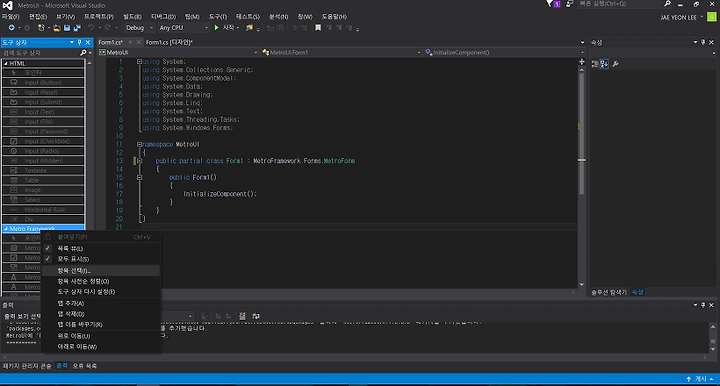Viewport: 720px width, 386px height.
Task: Click the quick launch magnifier icon
Action: click(667, 4)
